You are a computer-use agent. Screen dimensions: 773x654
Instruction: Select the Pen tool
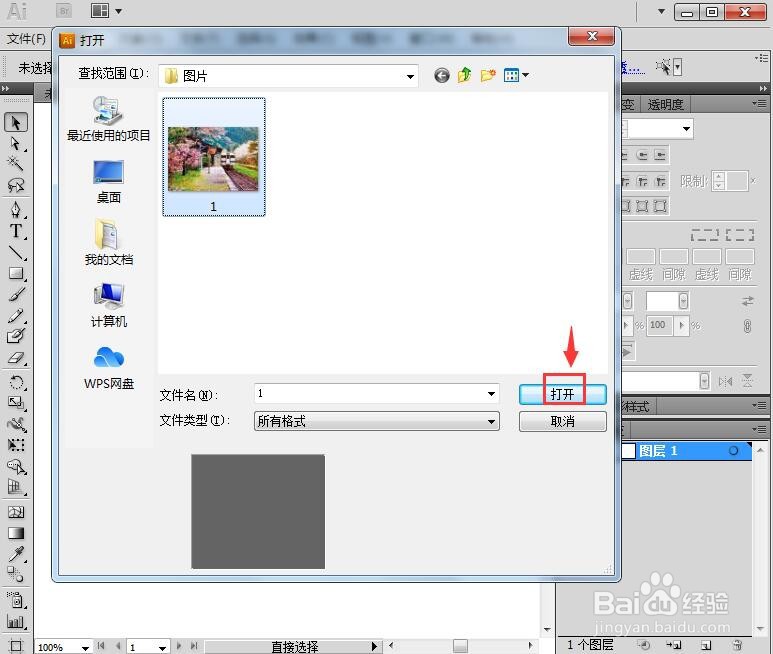(16, 210)
